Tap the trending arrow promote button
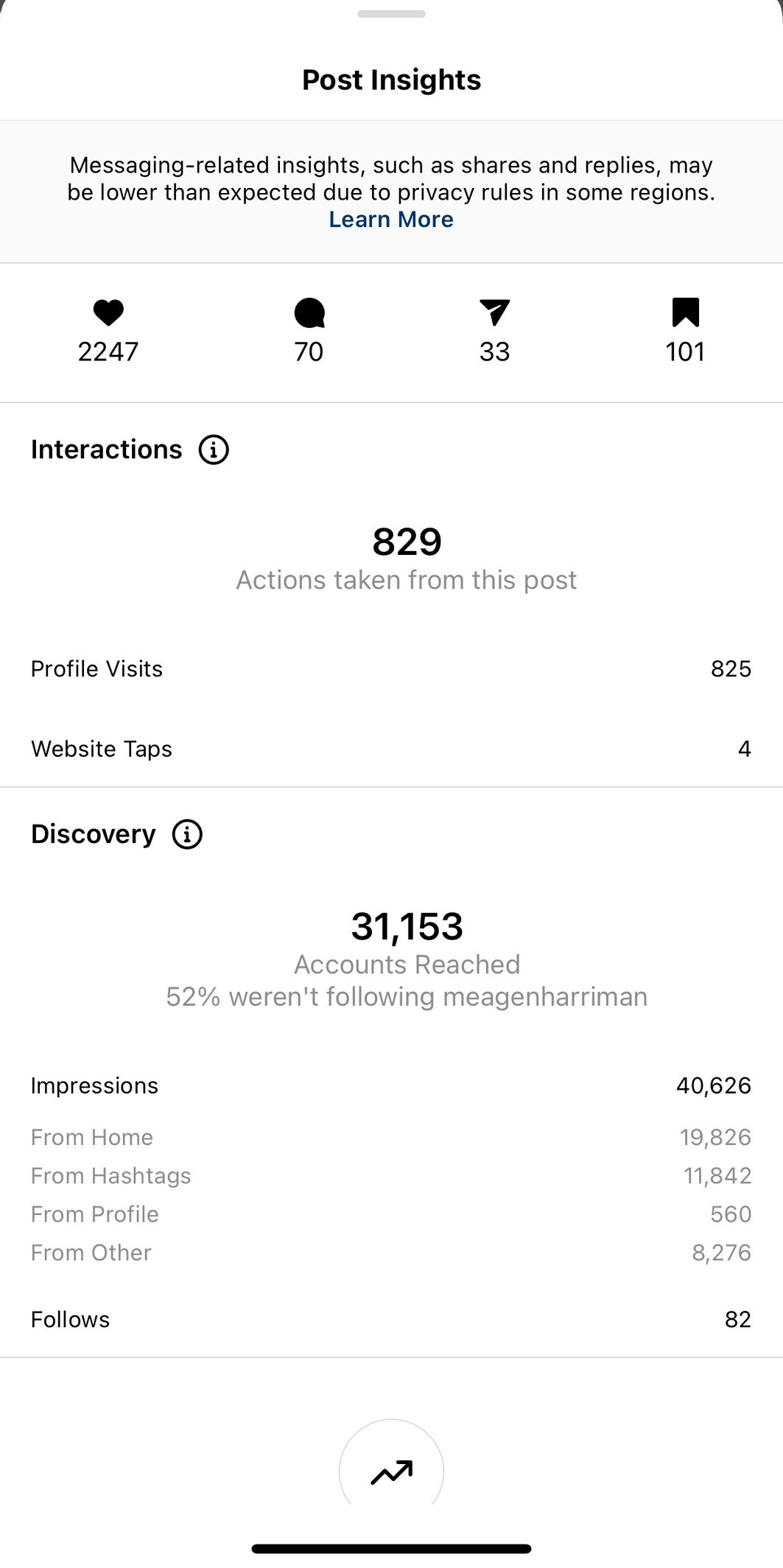The height and width of the screenshot is (1568, 783). point(391,1471)
